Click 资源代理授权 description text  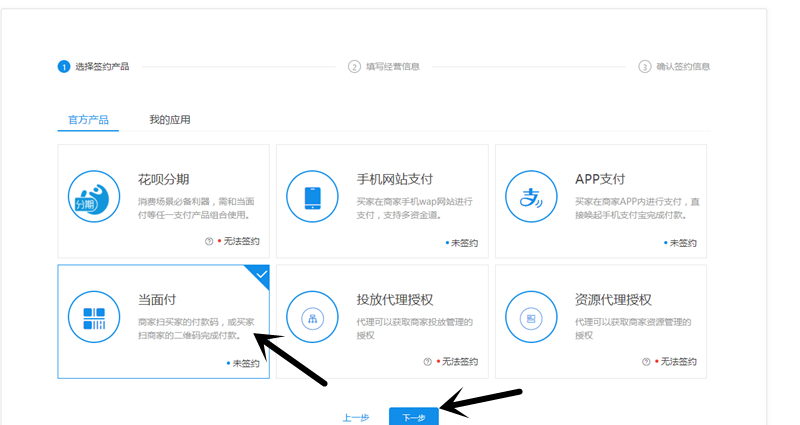[x=633, y=329]
